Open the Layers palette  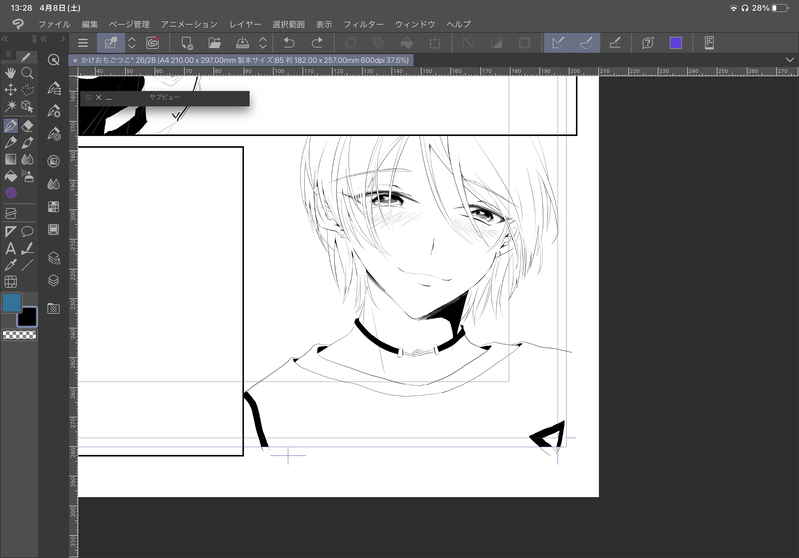(54, 280)
